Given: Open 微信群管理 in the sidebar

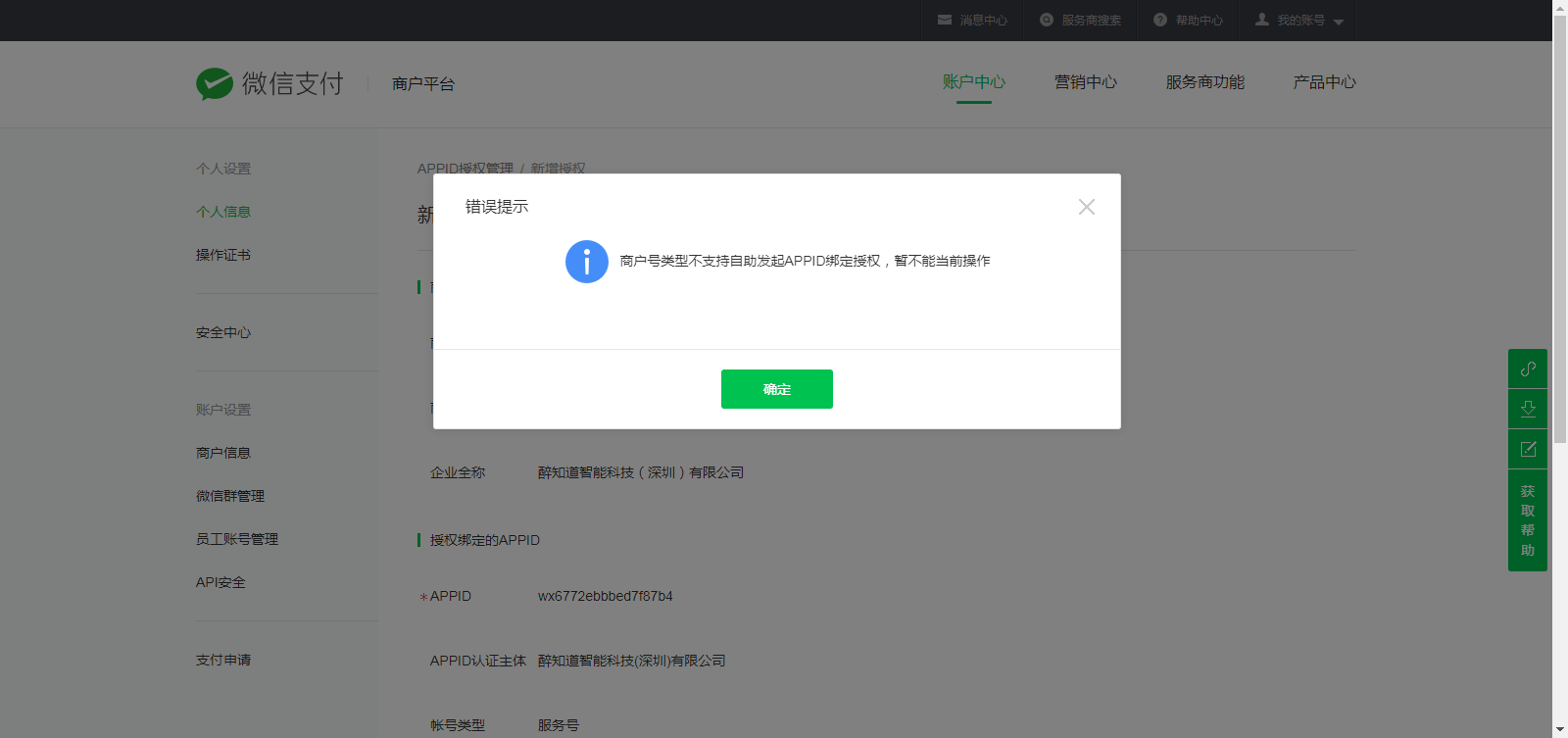Looking at the screenshot, I should 230,496.
